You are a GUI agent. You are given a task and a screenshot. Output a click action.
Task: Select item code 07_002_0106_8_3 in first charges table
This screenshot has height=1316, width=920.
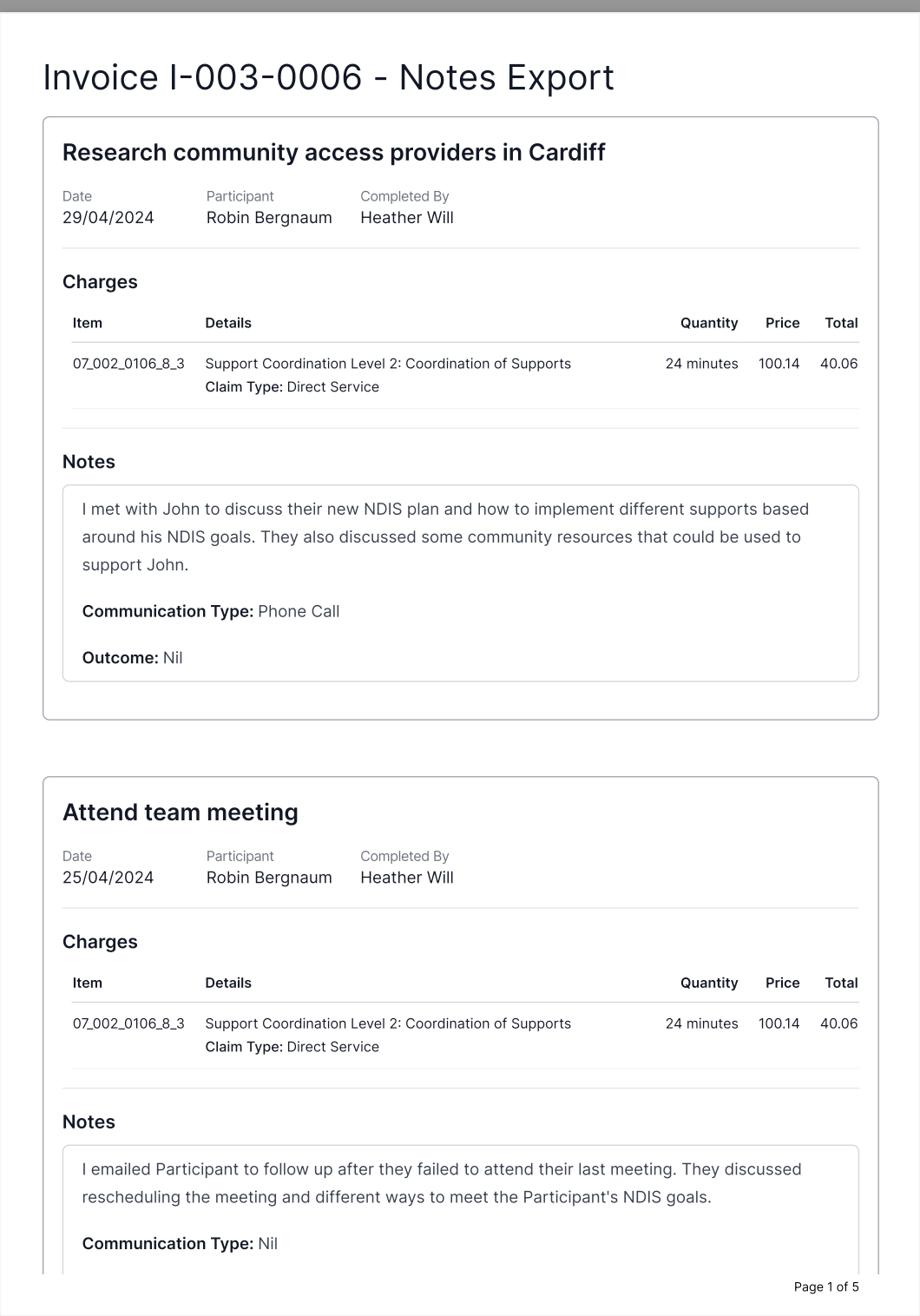(x=128, y=364)
